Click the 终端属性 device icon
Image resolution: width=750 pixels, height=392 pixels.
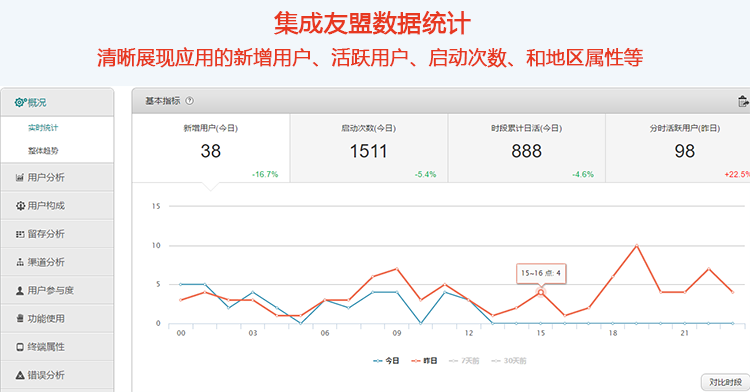click(20, 347)
